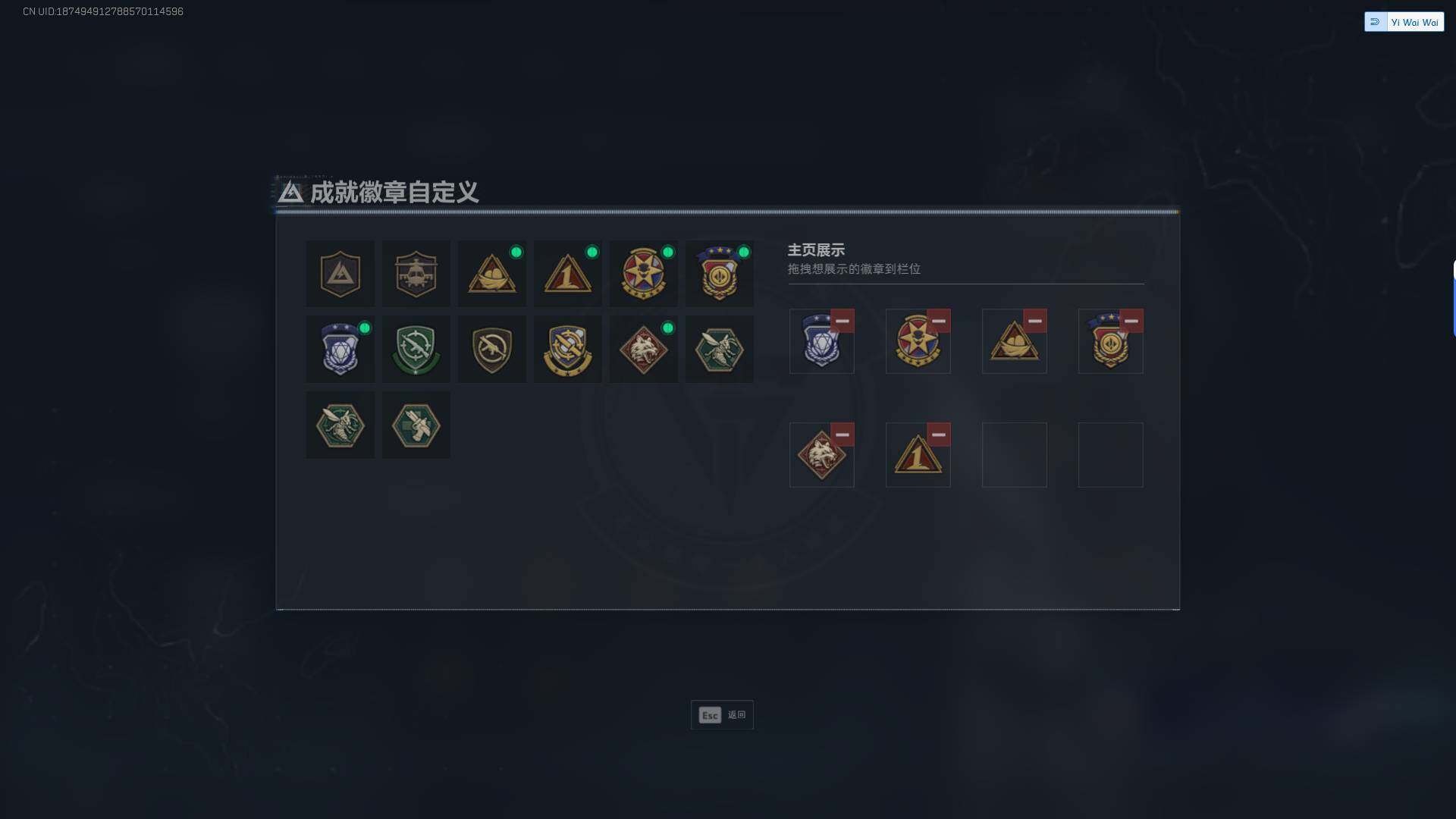Remove the helmet triangle badge from showcase
The width and height of the screenshot is (1456, 819).
(x=1034, y=321)
